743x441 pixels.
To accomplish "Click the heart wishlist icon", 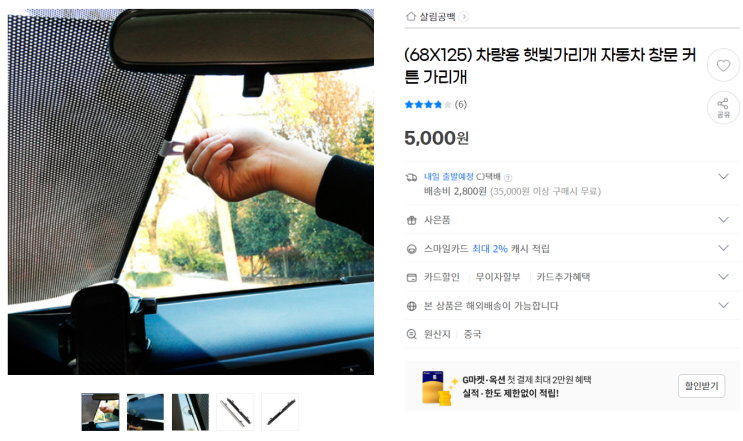I will (723, 65).
